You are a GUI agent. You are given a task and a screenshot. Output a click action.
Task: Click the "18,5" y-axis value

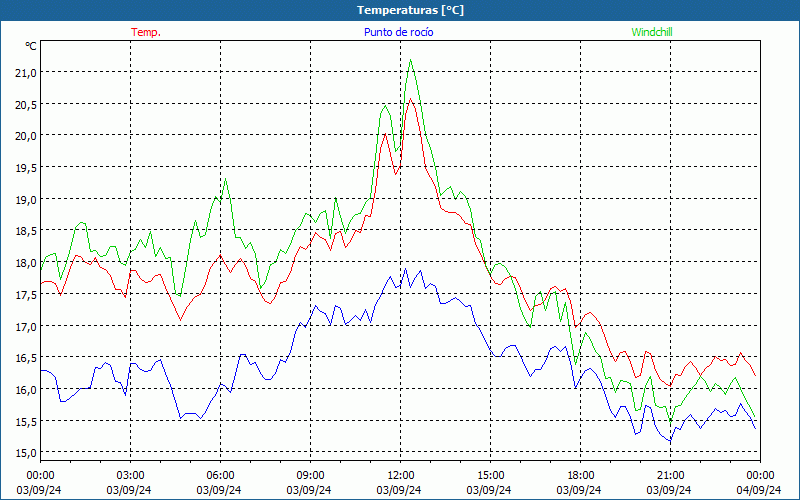click(26, 231)
